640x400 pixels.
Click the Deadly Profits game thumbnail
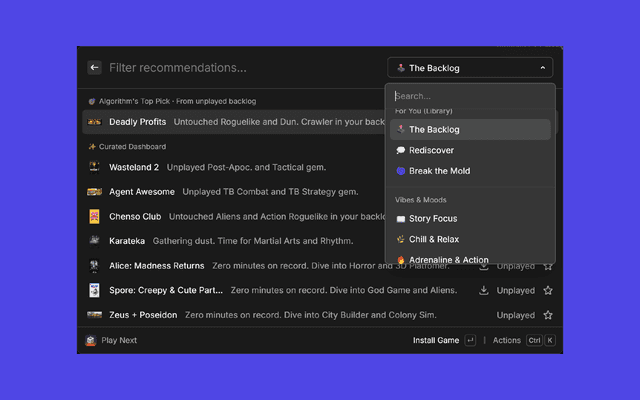click(94, 122)
